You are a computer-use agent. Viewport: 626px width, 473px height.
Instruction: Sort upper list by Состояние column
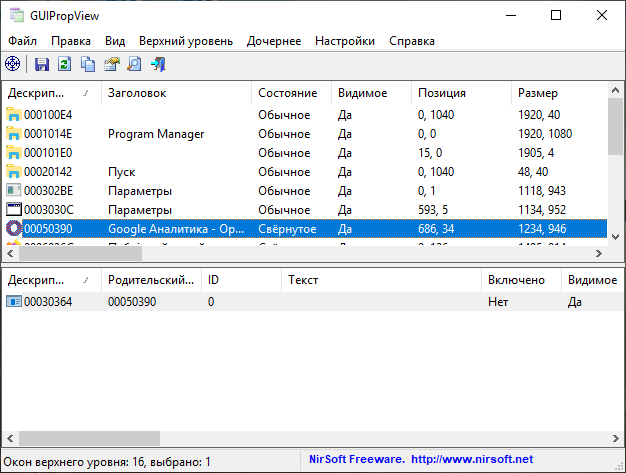click(x=291, y=93)
